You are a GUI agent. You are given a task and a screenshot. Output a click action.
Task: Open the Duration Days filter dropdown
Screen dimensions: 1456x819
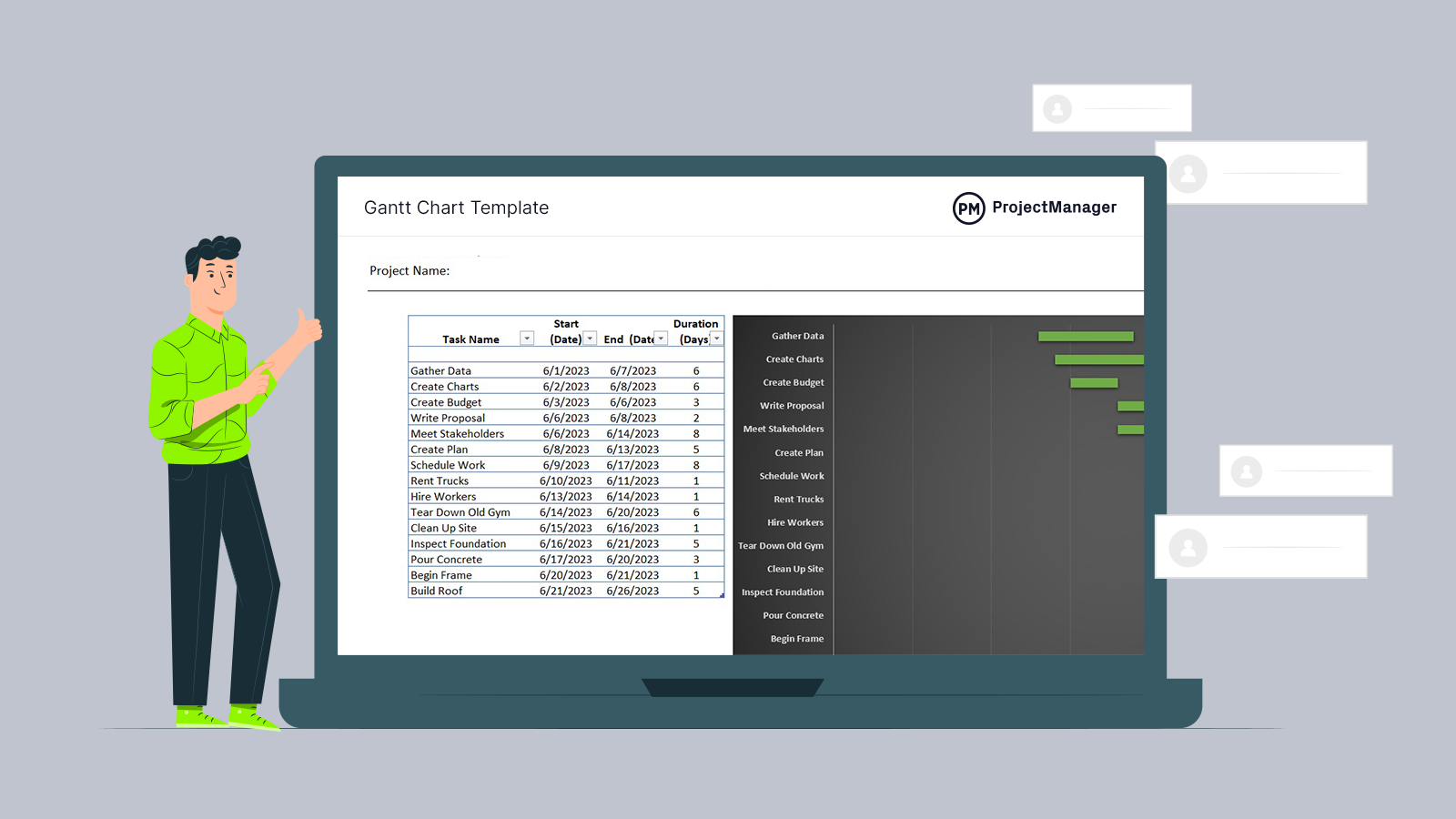[716, 339]
